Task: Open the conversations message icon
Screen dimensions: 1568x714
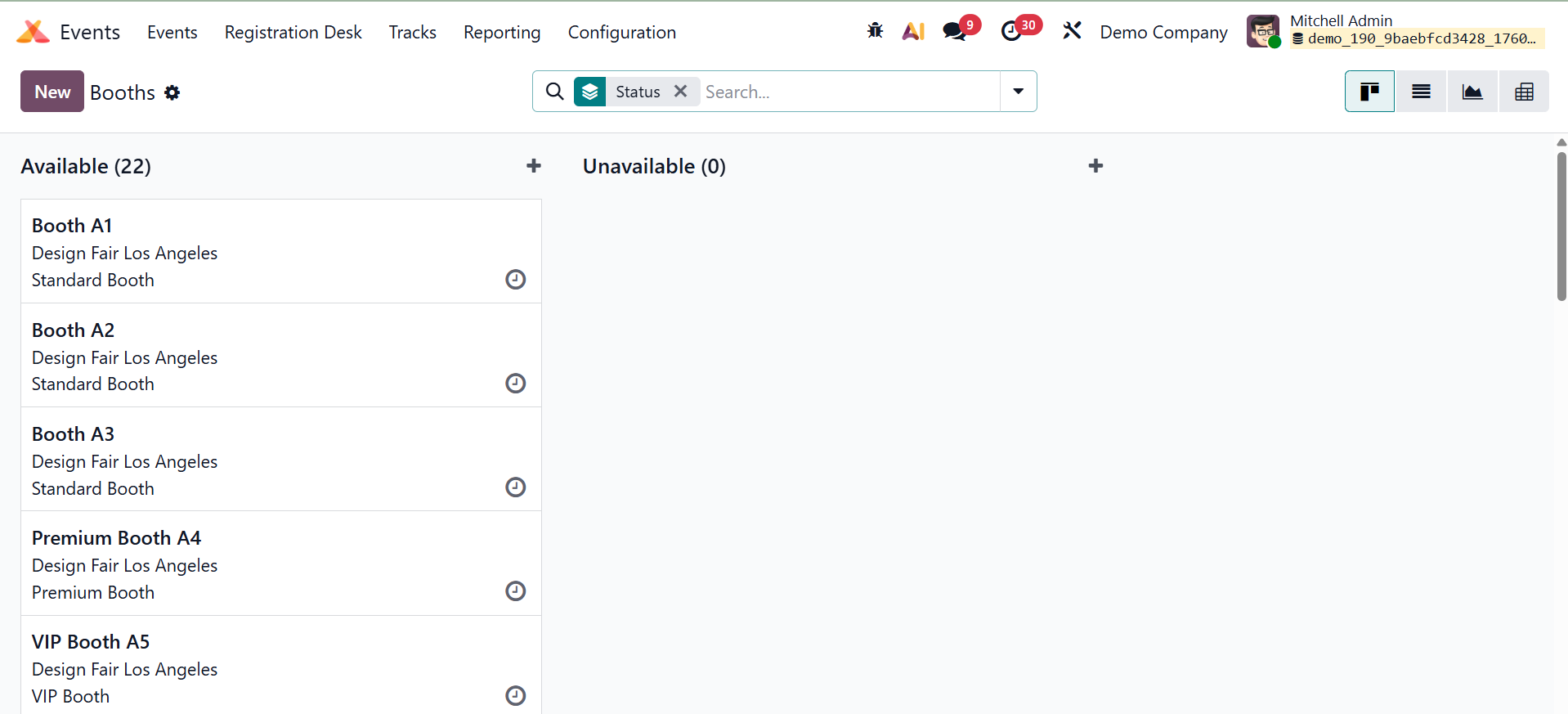Action: tap(954, 31)
